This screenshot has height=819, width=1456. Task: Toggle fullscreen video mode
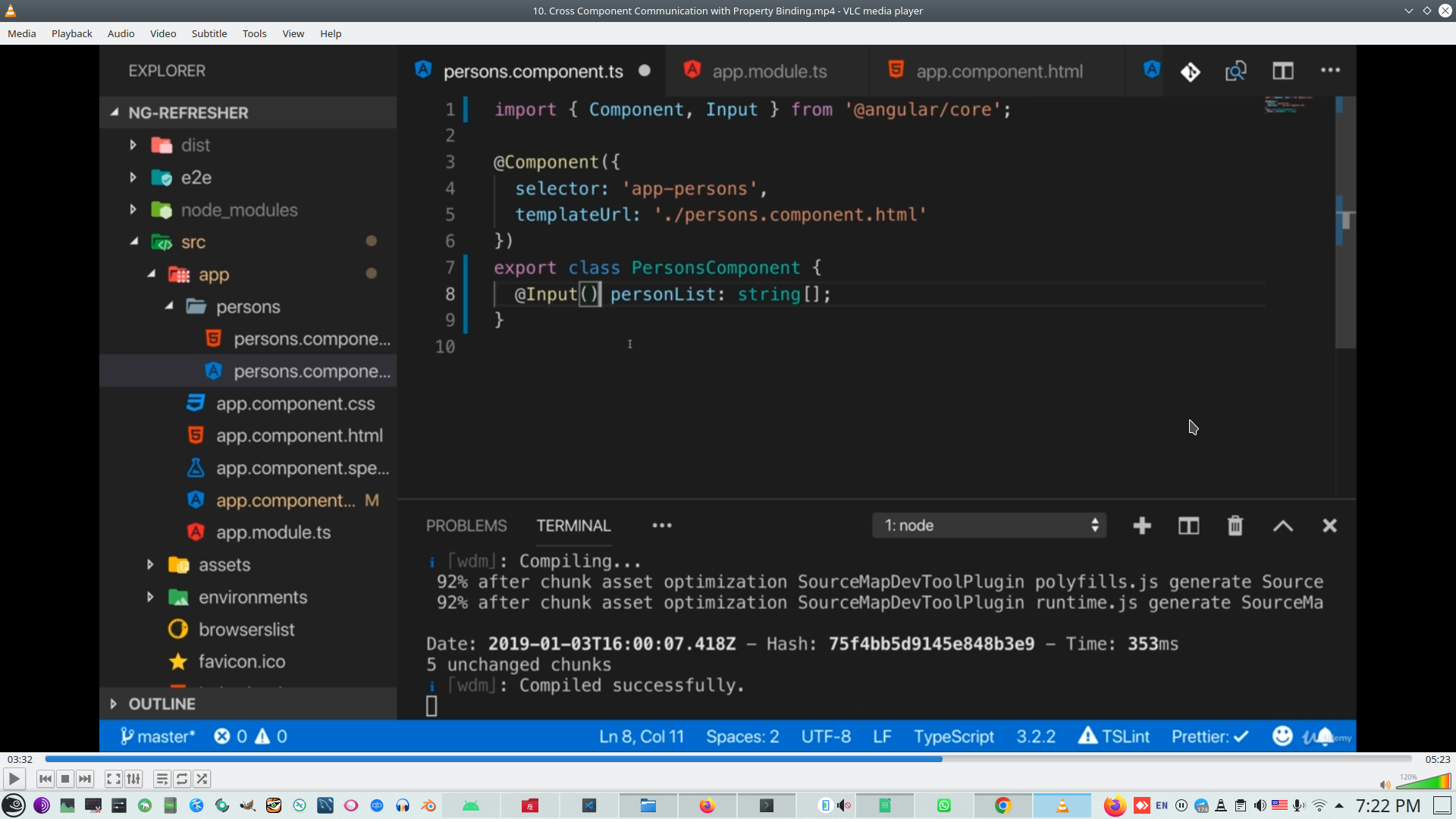[113, 779]
